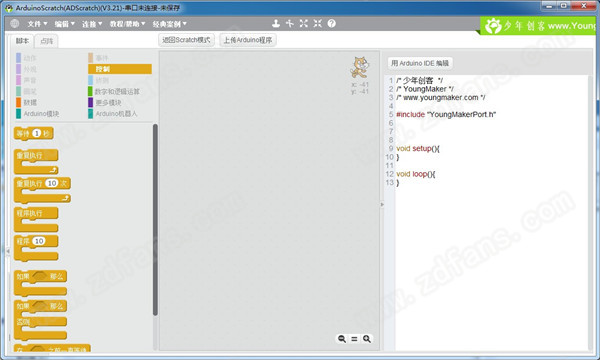Image resolution: width=600 pixels, height=360 pixels.
Task: Collapse the code panel with divider arrow
Action: [382, 205]
